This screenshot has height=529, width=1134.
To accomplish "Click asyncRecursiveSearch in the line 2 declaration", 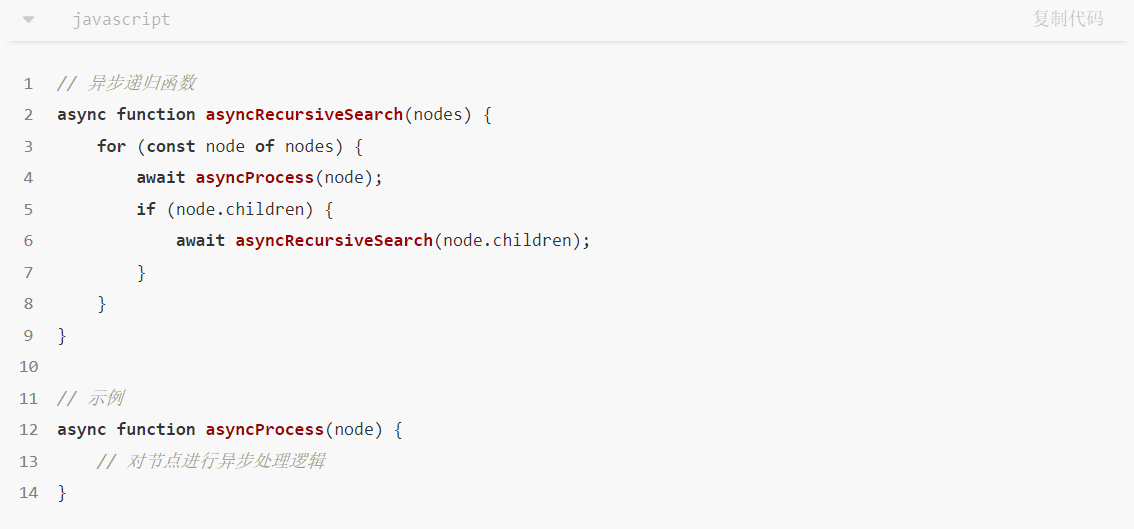I will (x=304, y=114).
